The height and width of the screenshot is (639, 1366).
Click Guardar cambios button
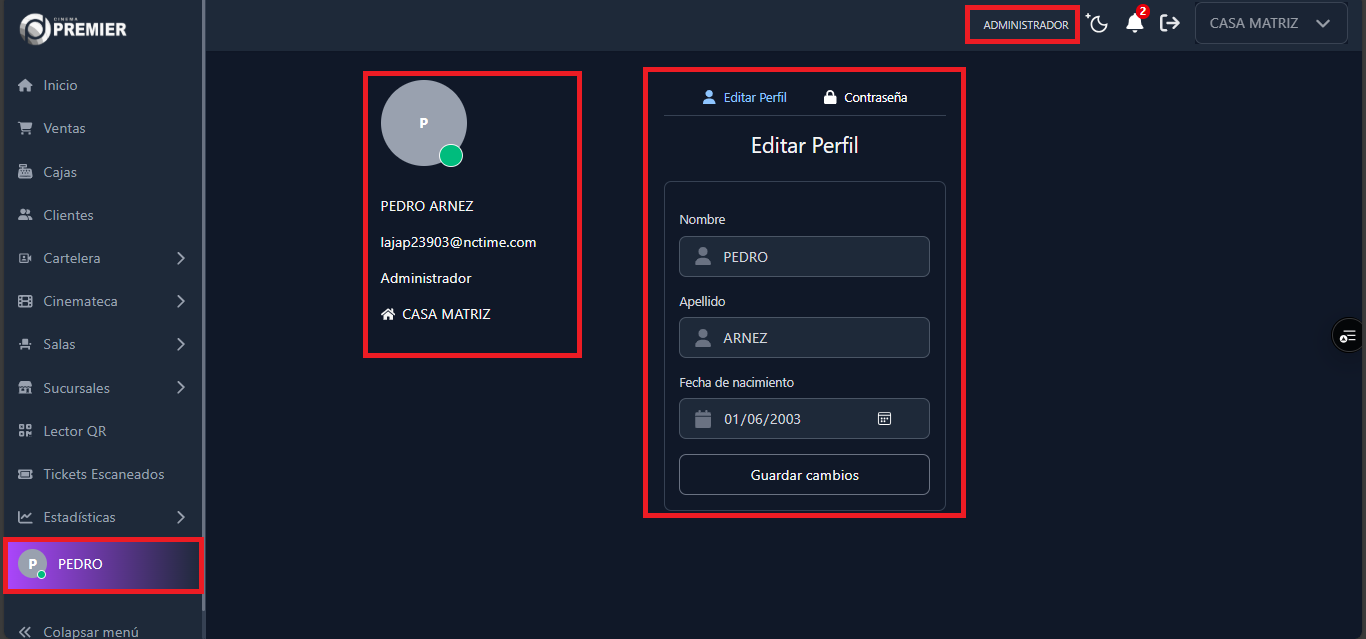[x=804, y=475]
